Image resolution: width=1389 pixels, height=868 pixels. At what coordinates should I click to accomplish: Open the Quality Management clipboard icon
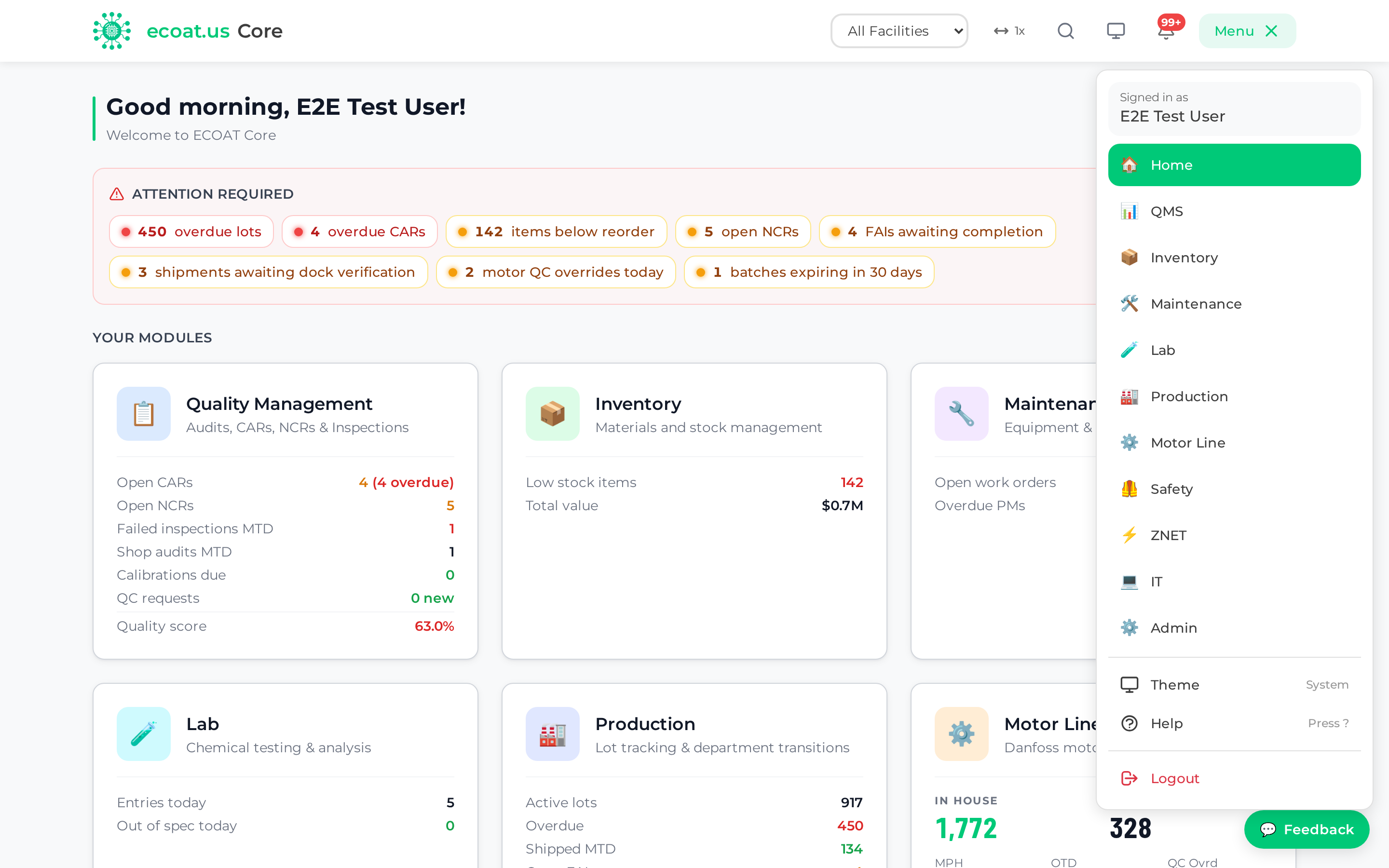click(144, 413)
